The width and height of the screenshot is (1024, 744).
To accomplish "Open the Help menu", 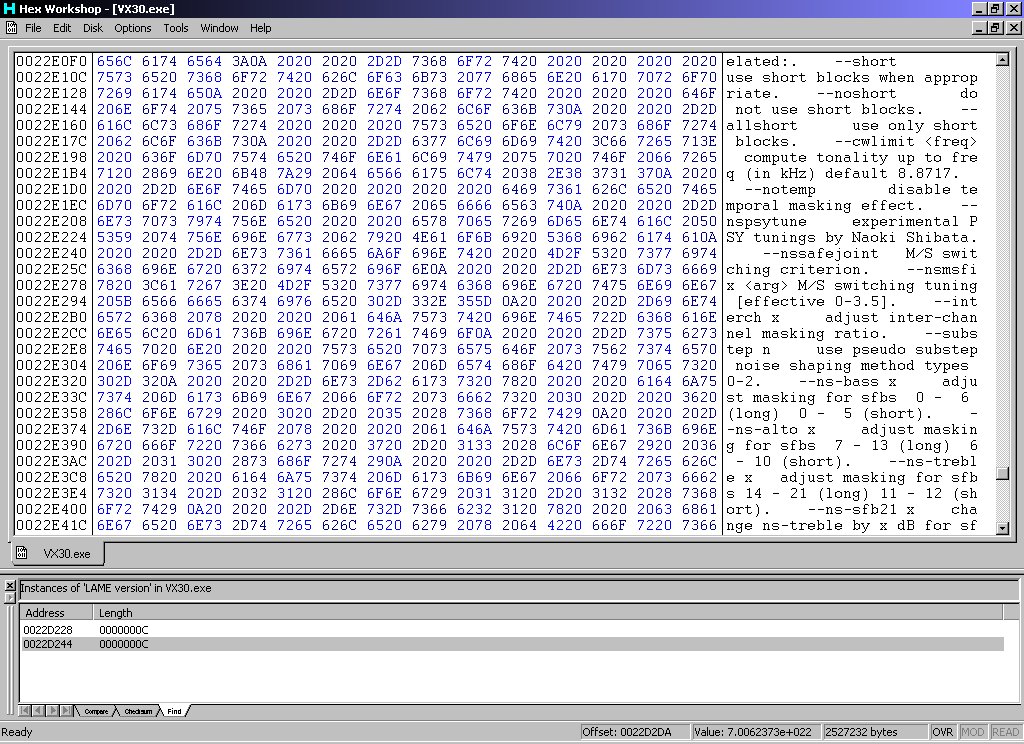I will point(261,28).
